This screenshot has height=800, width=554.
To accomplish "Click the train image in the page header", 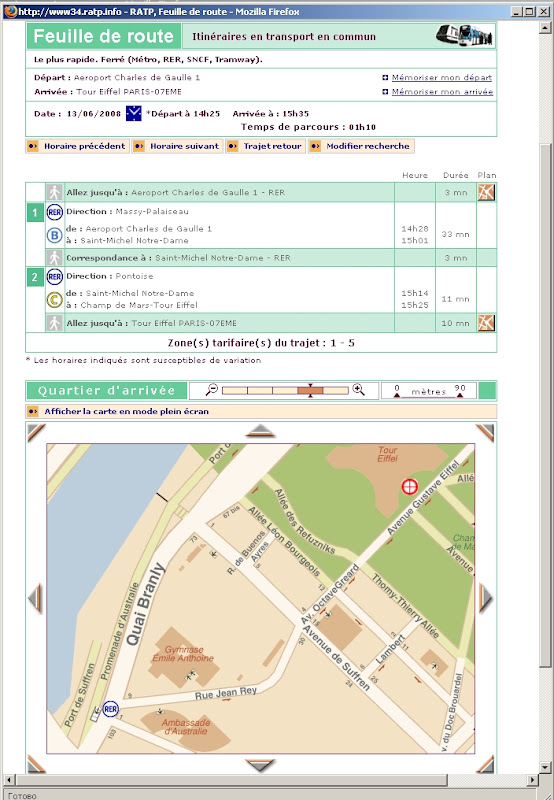I will (x=464, y=36).
